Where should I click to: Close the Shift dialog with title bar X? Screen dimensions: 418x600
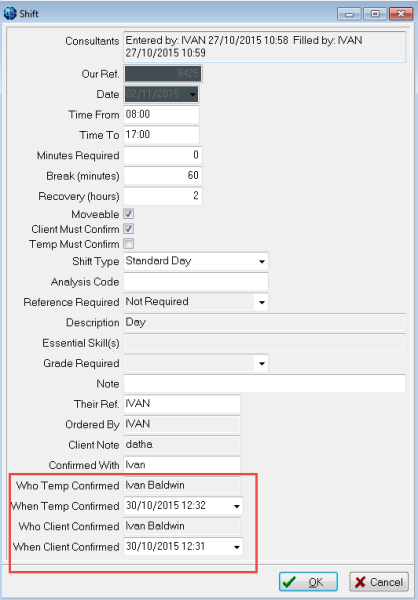click(x=401, y=14)
